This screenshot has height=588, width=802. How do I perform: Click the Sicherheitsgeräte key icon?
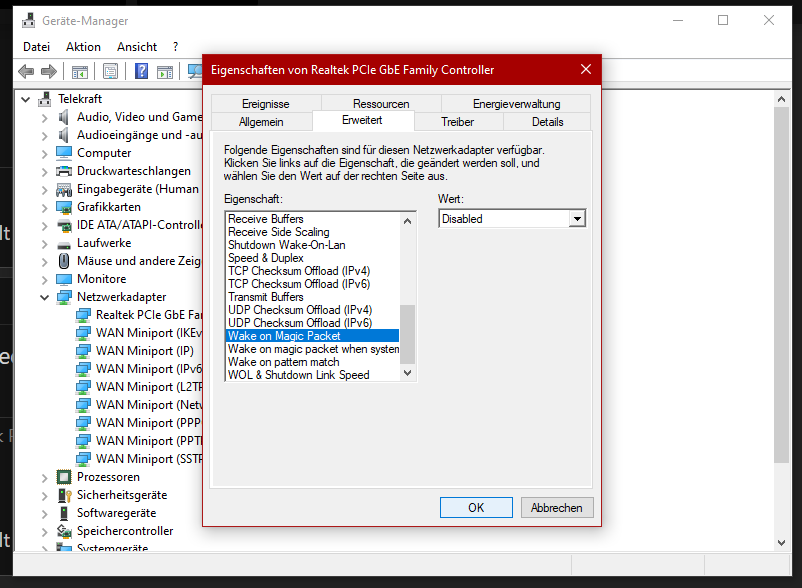click(x=64, y=495)
